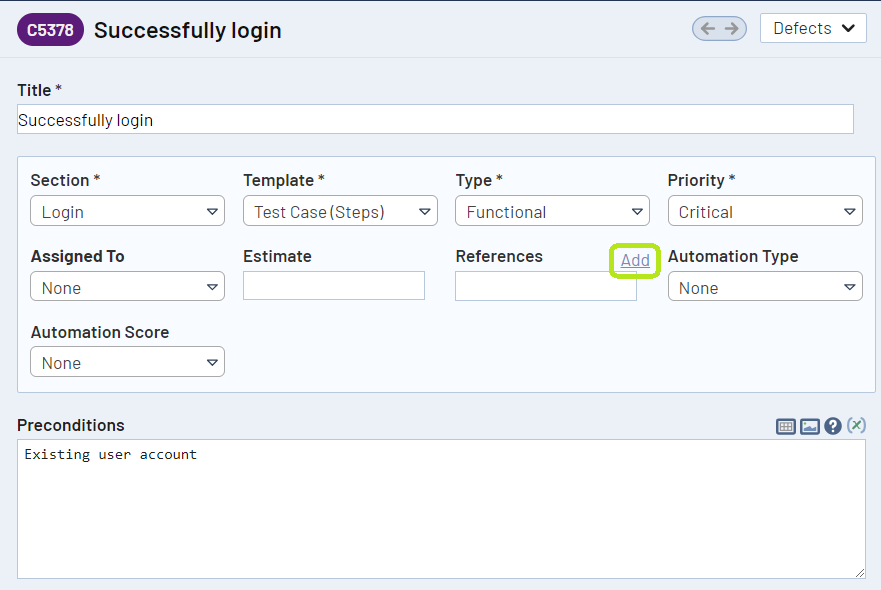Open the Template dropdown
881x590 pixels.
[340, 212]
